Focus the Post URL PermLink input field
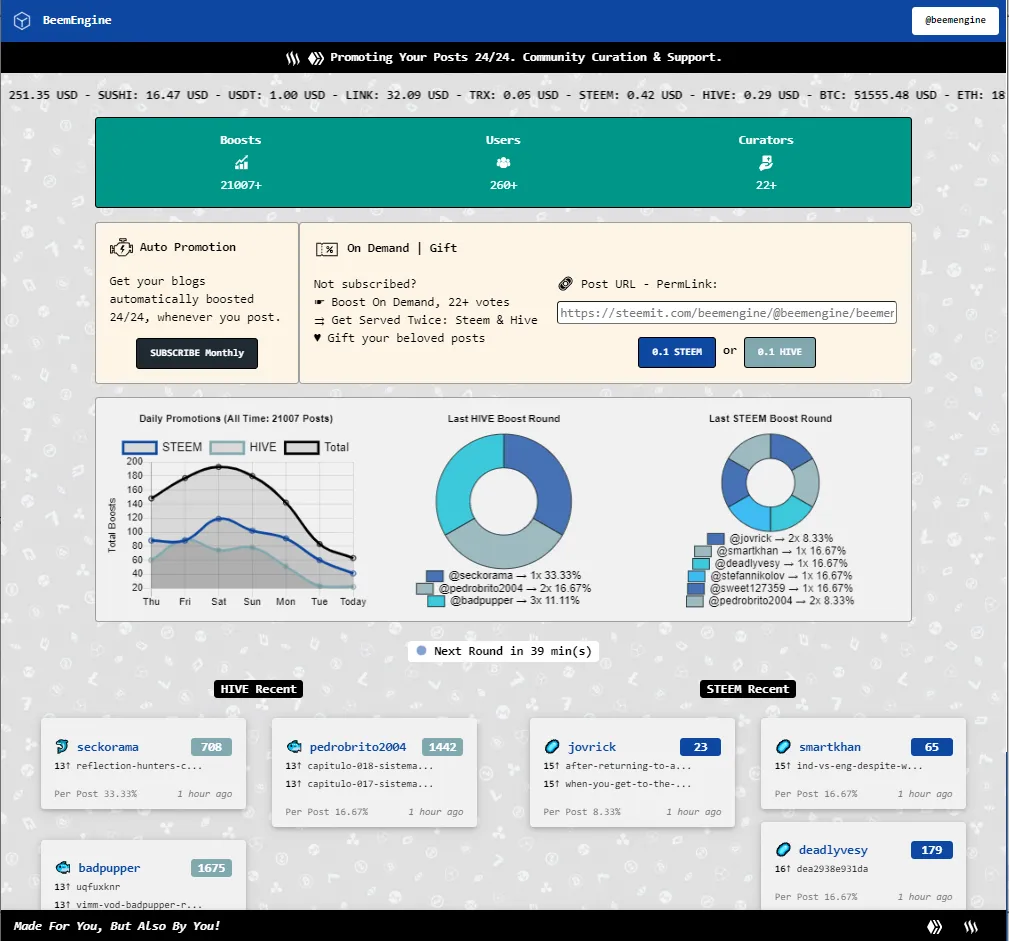 [x=727, y=313]
